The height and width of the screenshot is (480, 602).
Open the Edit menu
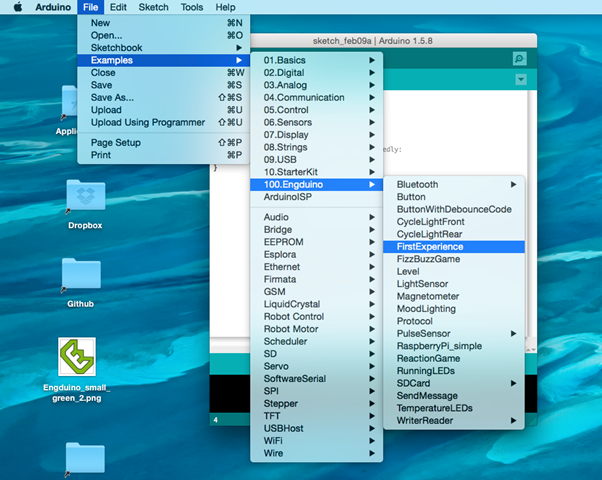[118, 7]
